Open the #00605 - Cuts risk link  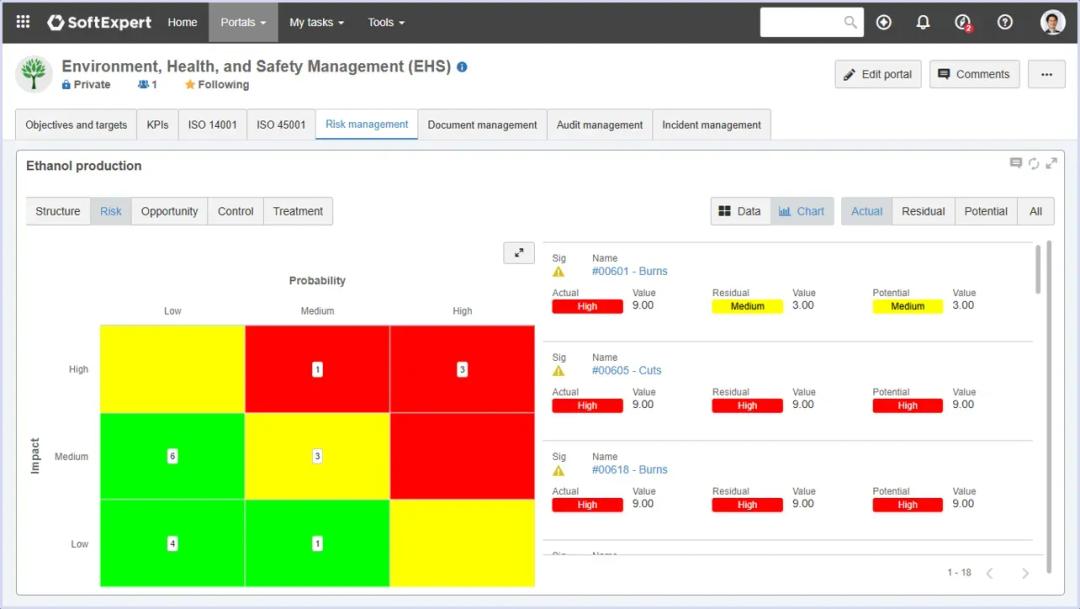626,370
